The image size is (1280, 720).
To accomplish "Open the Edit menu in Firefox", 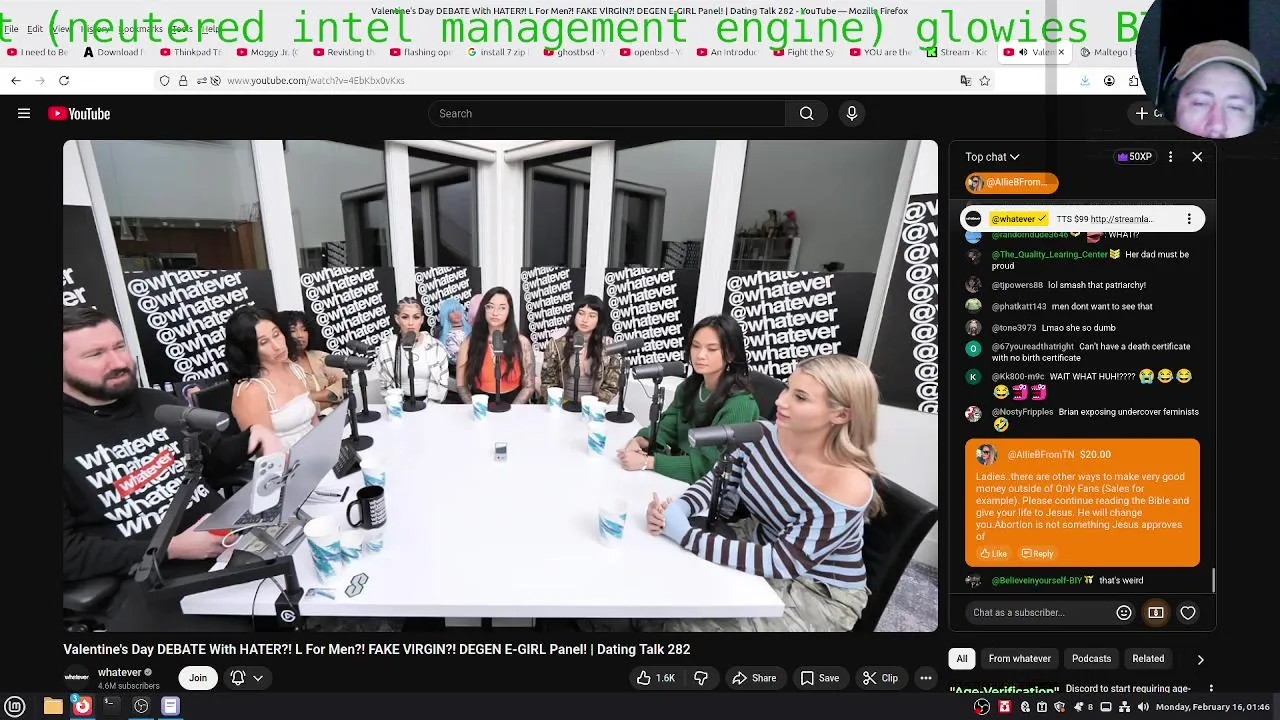I will [x=35, y=29].
